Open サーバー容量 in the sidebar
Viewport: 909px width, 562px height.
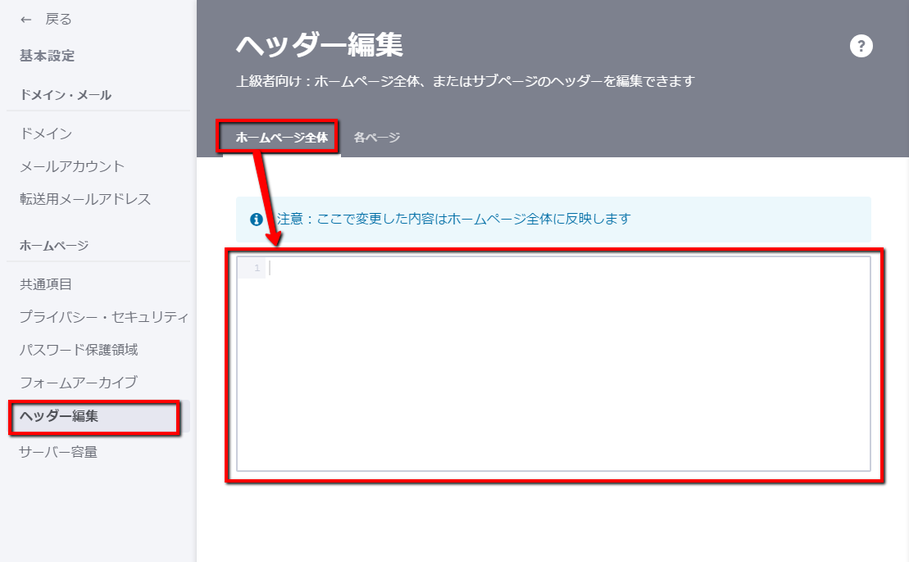pos(58,452)
